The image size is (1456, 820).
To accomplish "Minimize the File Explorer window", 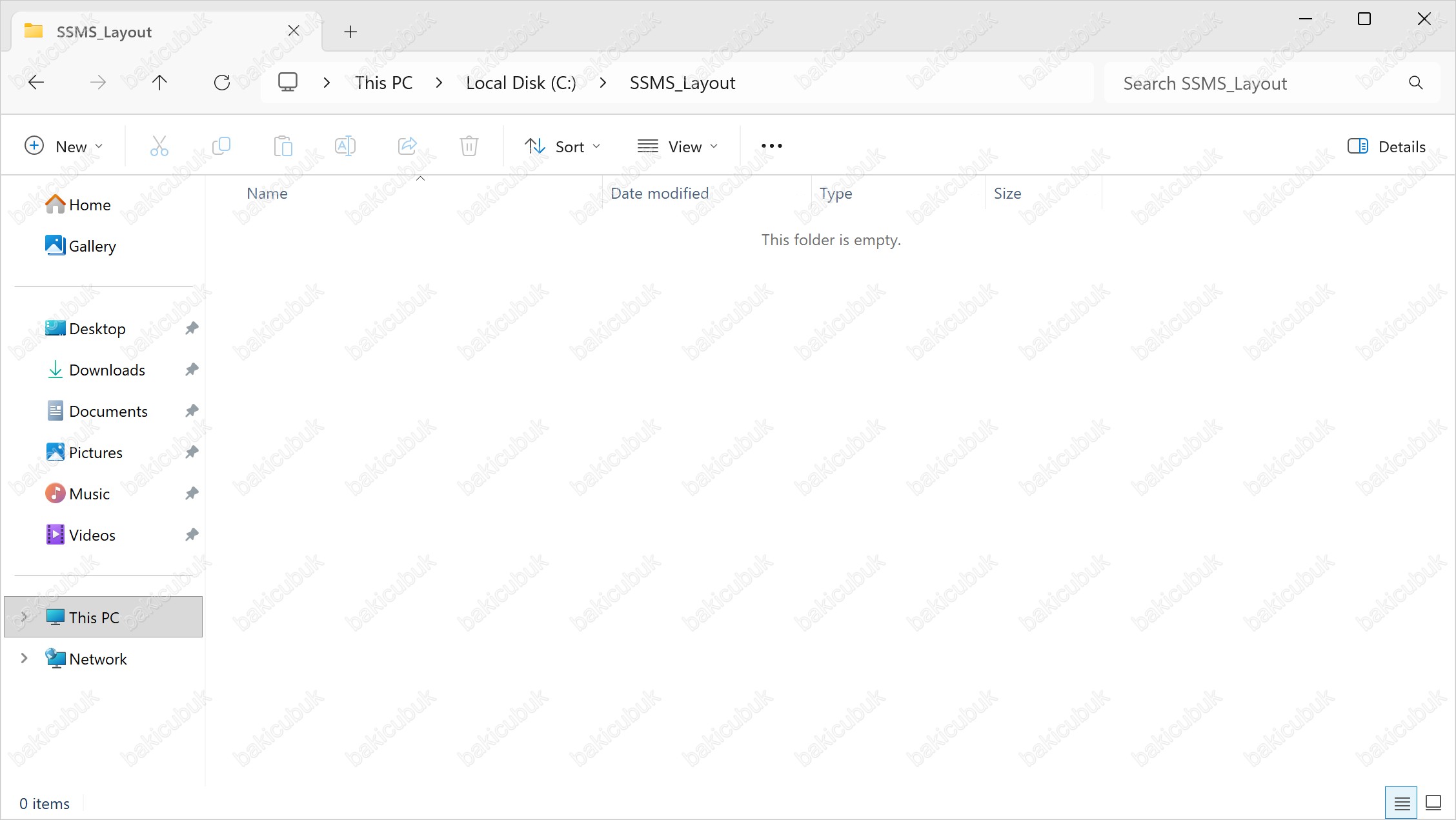I will click(1305, 19).
